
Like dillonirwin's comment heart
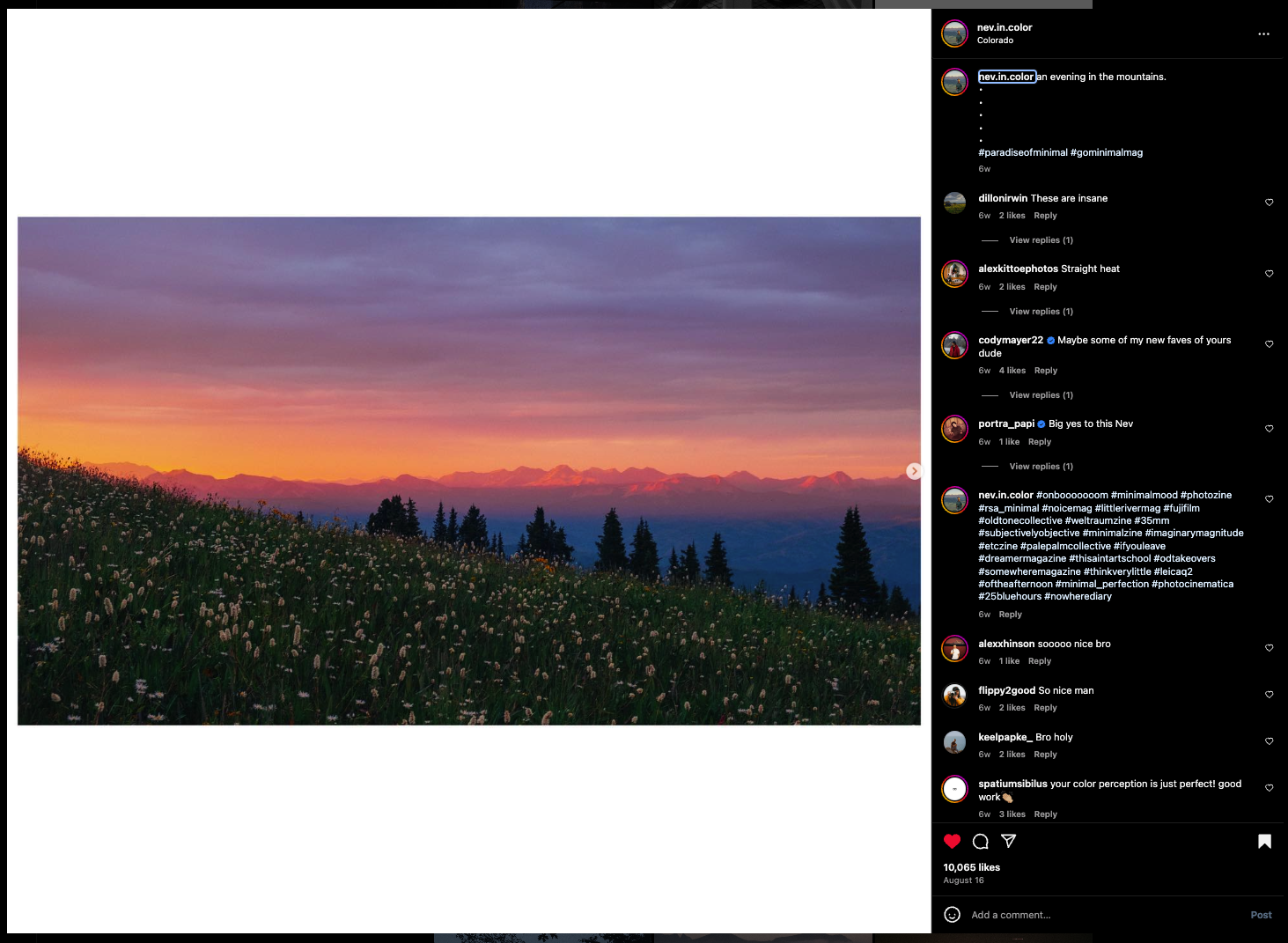click(1269, 203)
